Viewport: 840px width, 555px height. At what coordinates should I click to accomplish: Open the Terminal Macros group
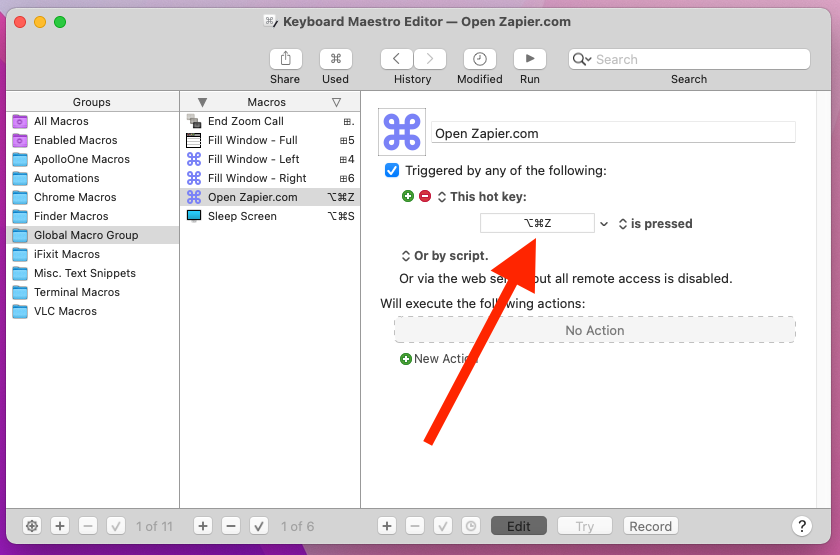(93, 292)
